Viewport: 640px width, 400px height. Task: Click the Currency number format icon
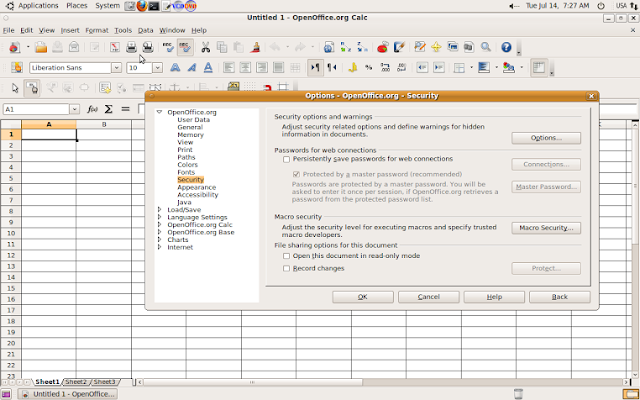click(352, 68)
